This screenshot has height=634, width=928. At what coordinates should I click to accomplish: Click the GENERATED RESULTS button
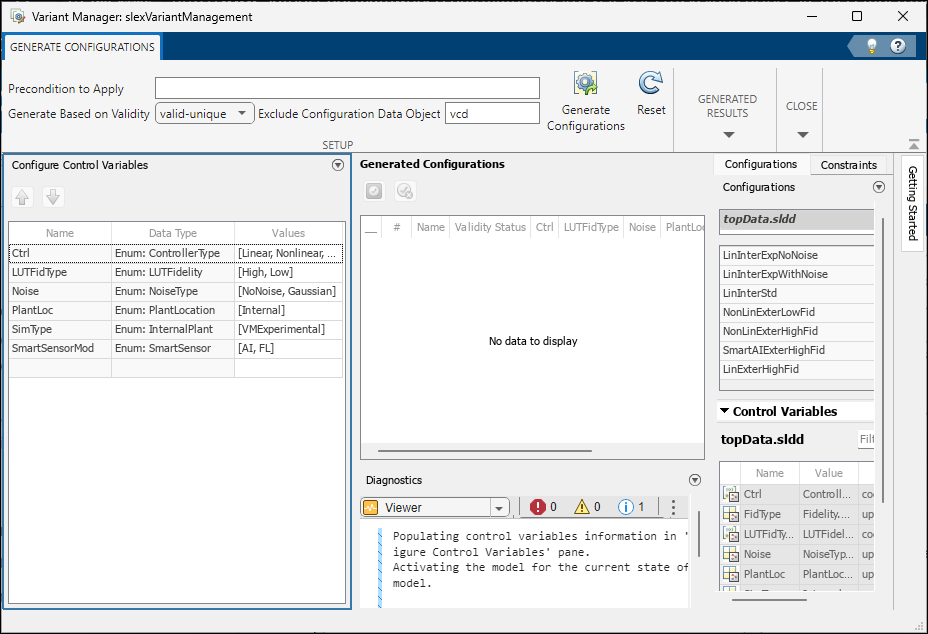(x=727, y=106)
